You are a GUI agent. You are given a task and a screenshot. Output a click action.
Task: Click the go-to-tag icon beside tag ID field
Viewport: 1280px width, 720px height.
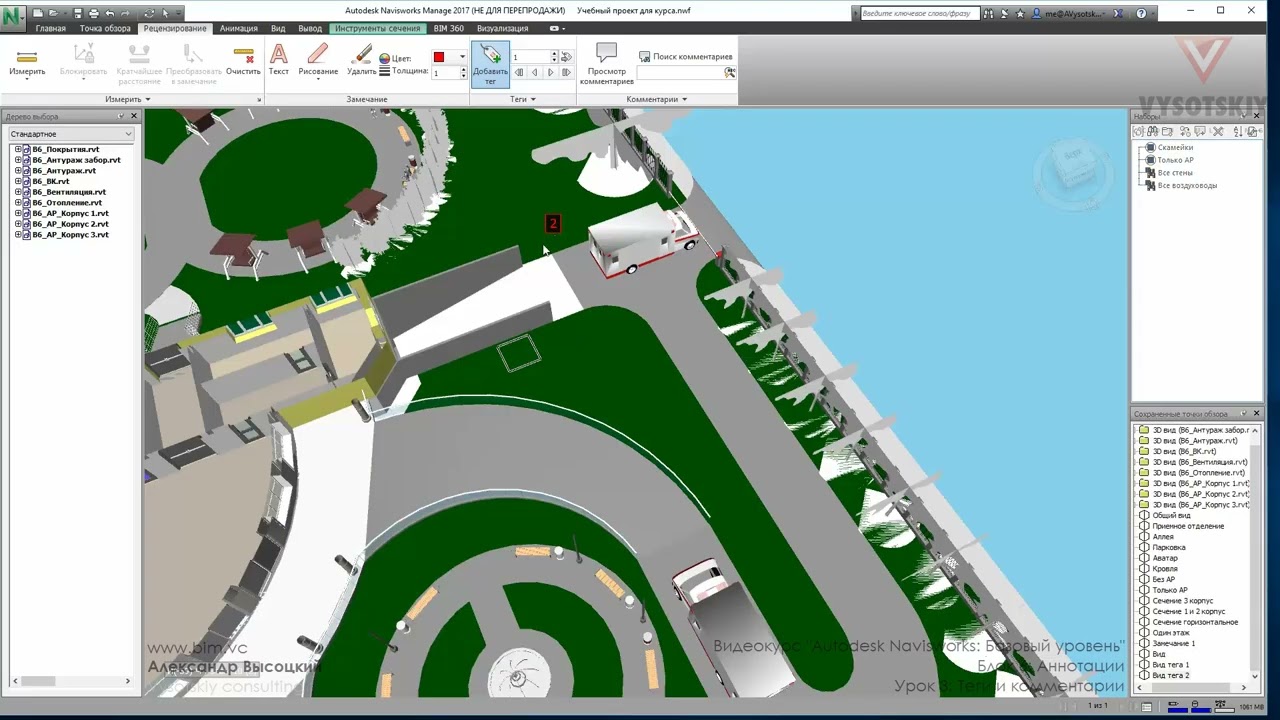[566, 57]
